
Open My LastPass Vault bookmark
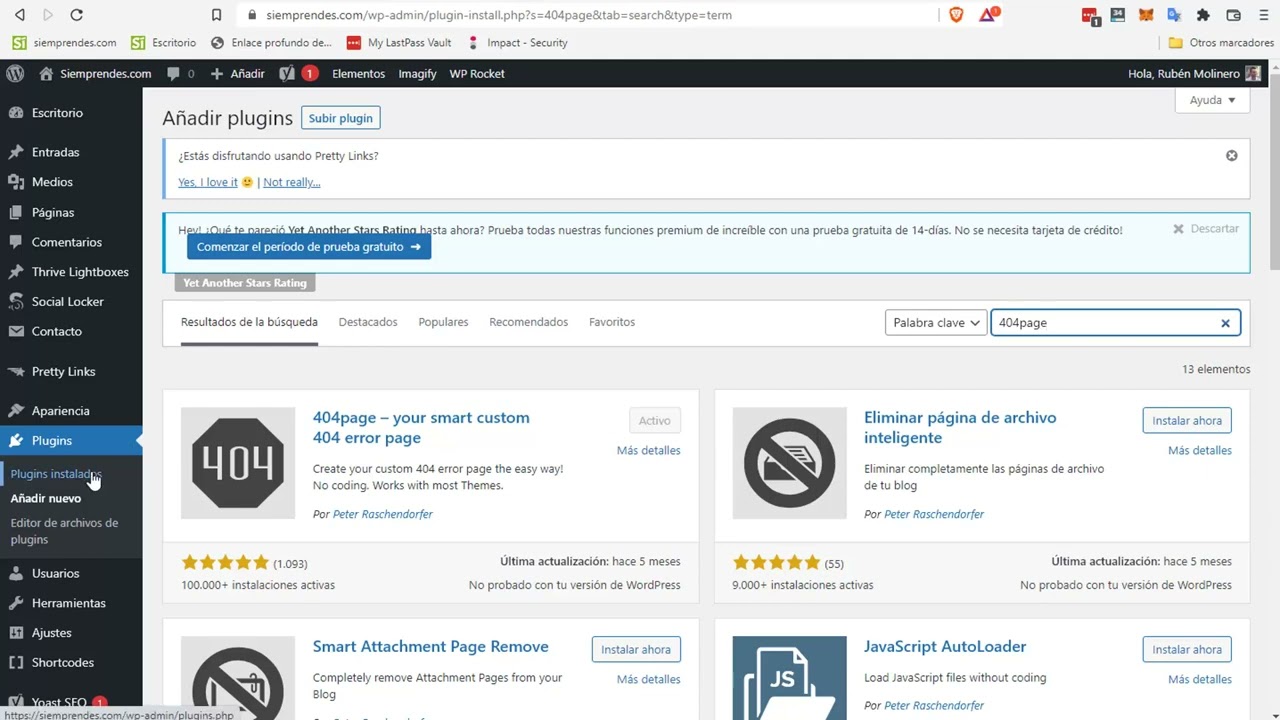(399, 43)
